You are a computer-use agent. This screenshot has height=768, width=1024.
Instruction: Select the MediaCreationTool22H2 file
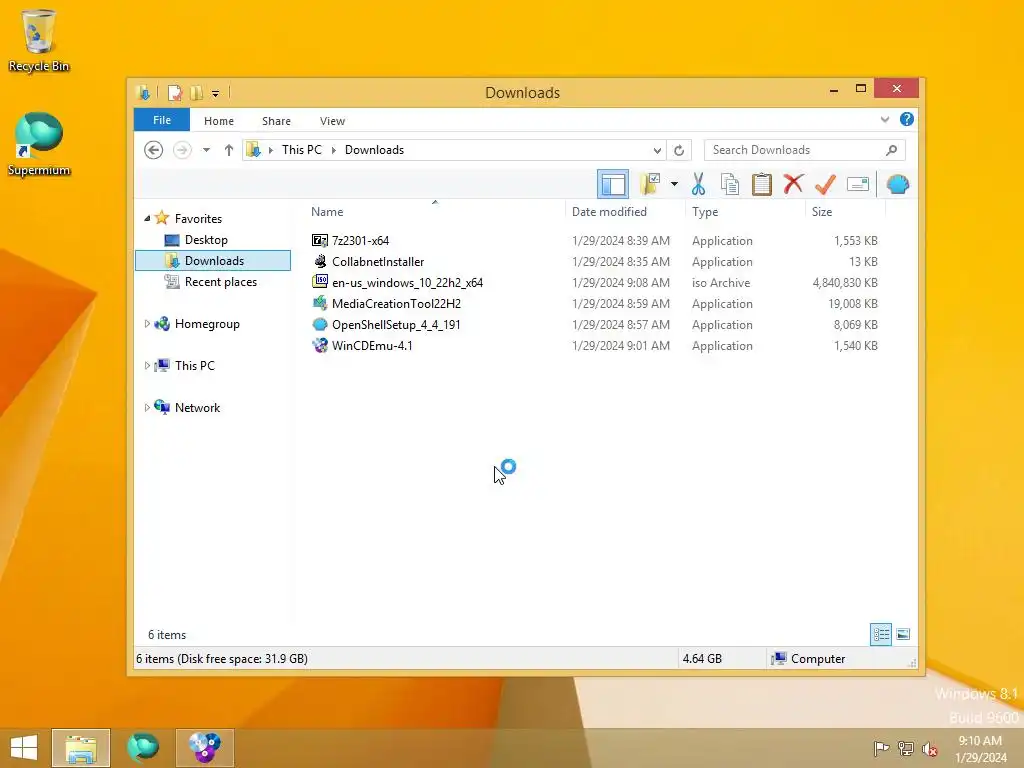click(396, 304)
